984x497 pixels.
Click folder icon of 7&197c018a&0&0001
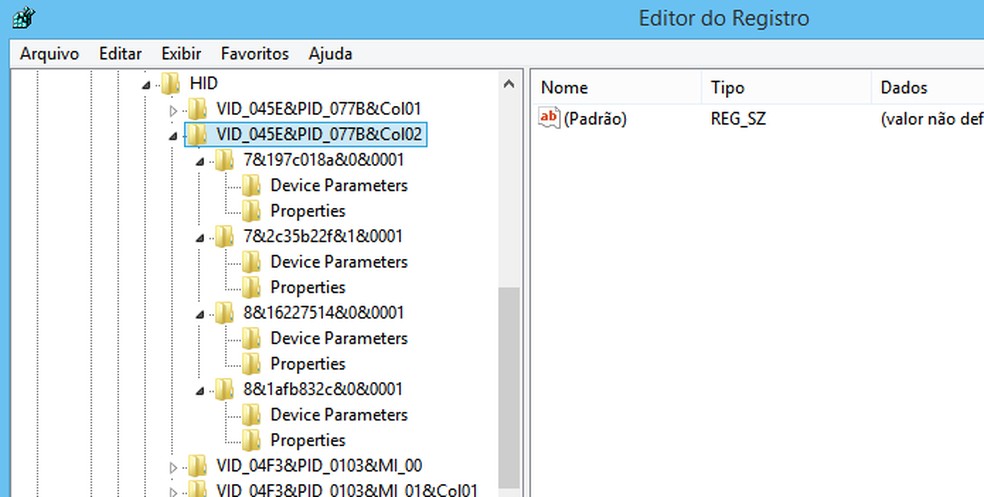click(225, 160)
